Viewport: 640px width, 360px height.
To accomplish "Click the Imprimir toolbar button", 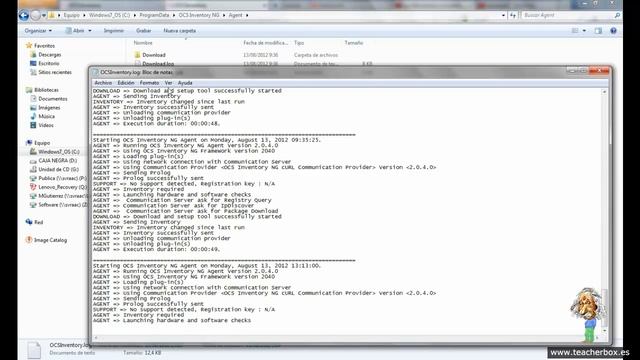I will point(113,31).
